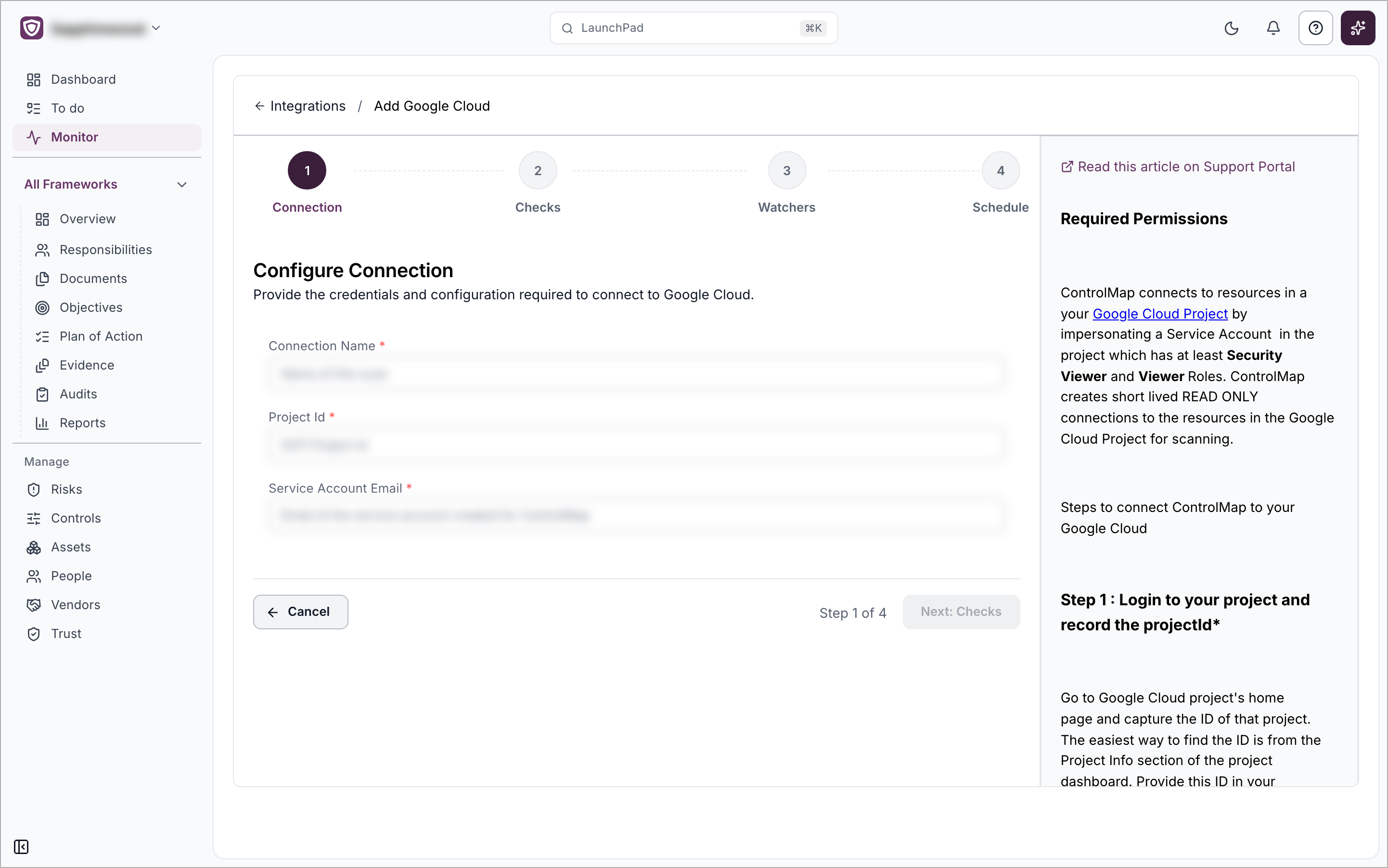This screenshot has height=868, width=1388.
Task: Click the Reports chart icon
Action: coord(42,423)
